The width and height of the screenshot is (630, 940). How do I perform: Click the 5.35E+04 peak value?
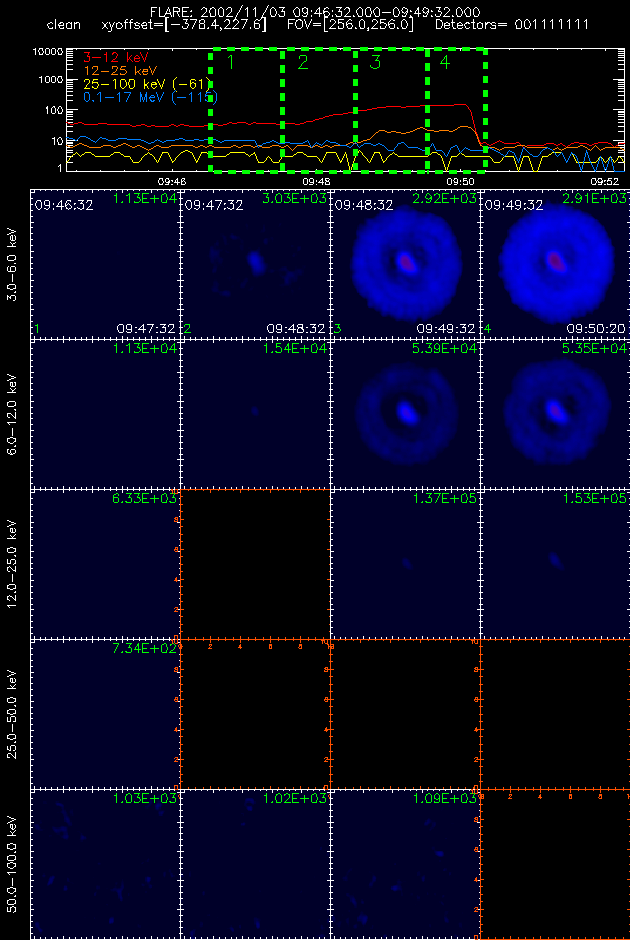point(595,348)
